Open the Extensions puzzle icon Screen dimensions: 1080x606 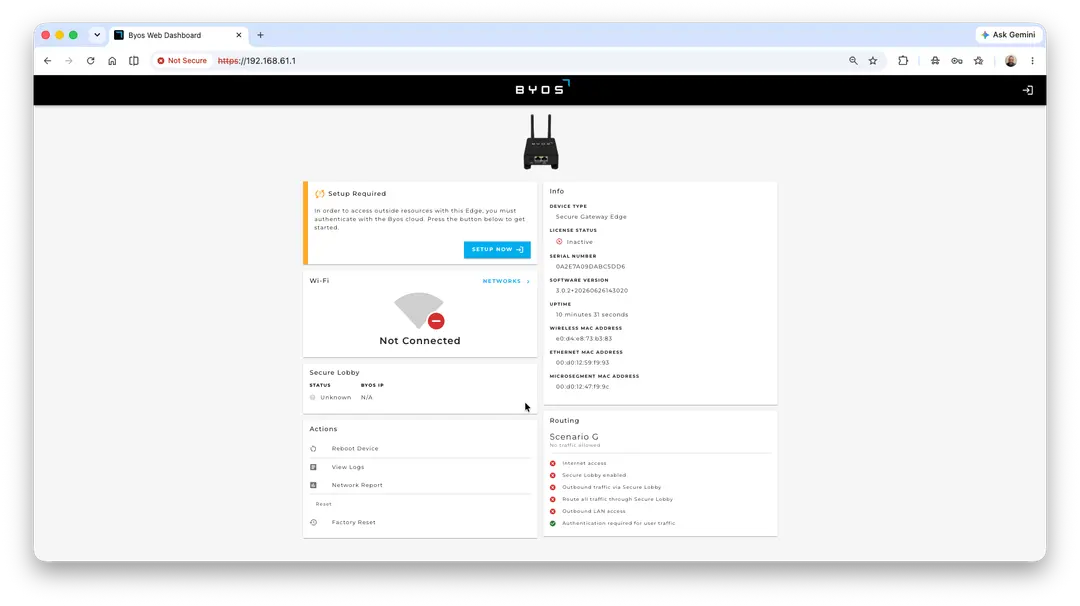(x=903, y=61)
